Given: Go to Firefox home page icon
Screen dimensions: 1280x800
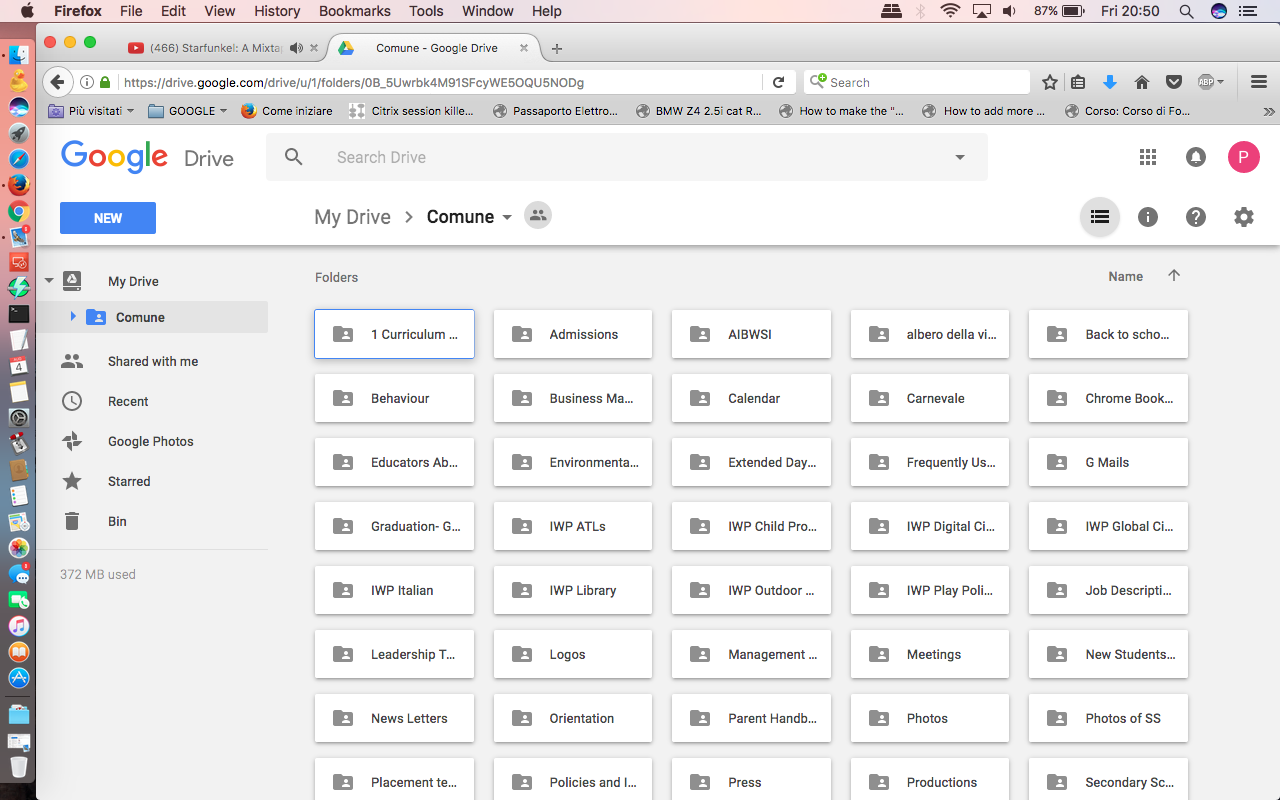Looking at the screenshot, I should click(1142, 82).
